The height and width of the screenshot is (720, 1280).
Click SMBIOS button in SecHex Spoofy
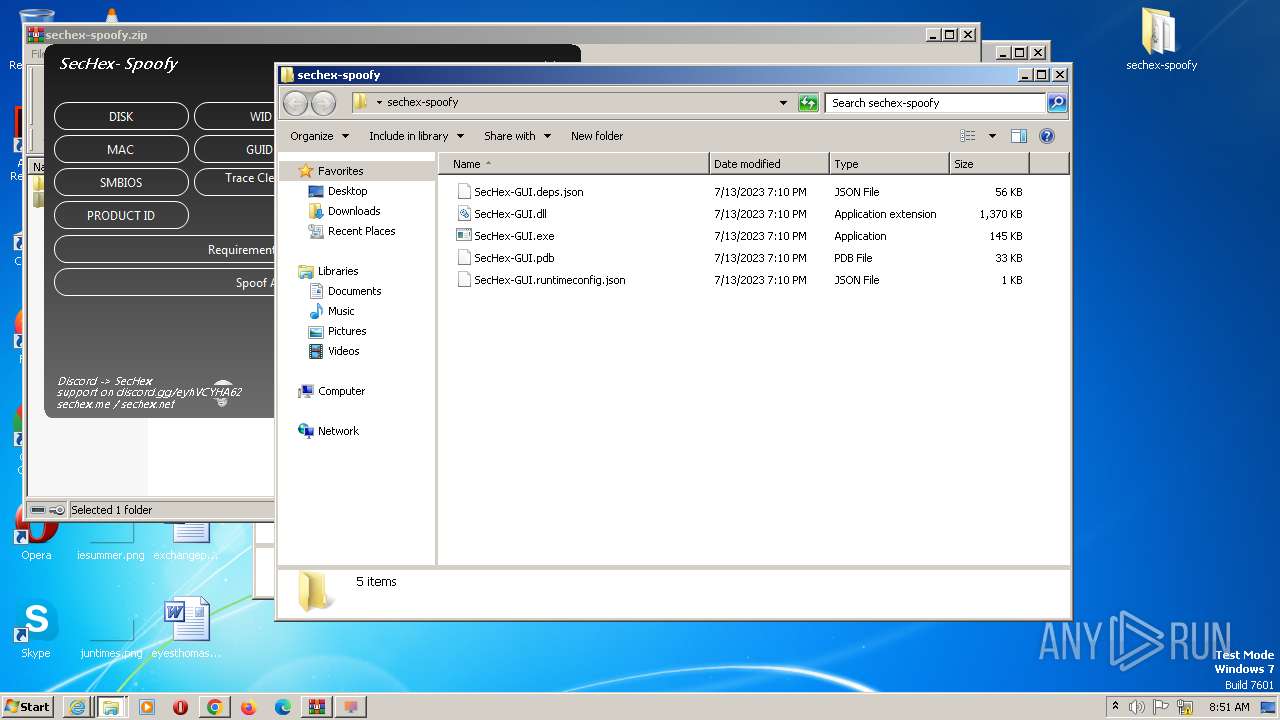(x=121, y=182)
